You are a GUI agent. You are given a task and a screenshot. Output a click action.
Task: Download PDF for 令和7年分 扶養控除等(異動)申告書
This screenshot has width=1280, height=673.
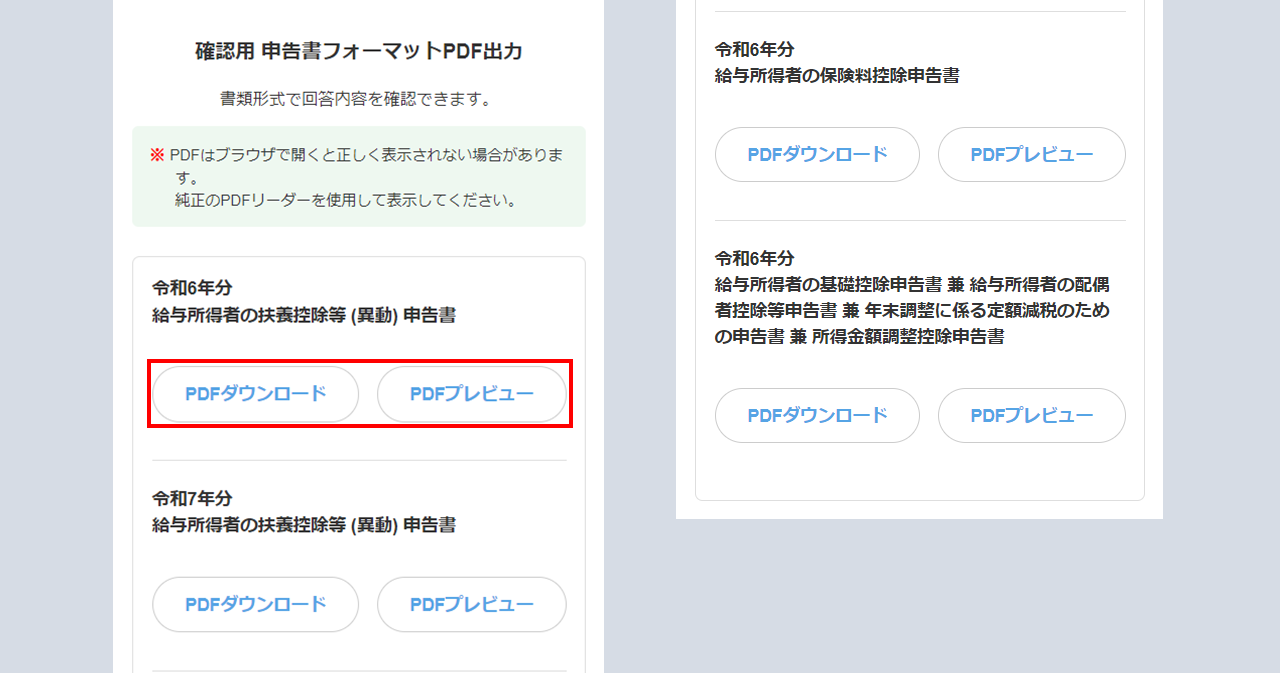pyautogui.click(x=255, y=604)
